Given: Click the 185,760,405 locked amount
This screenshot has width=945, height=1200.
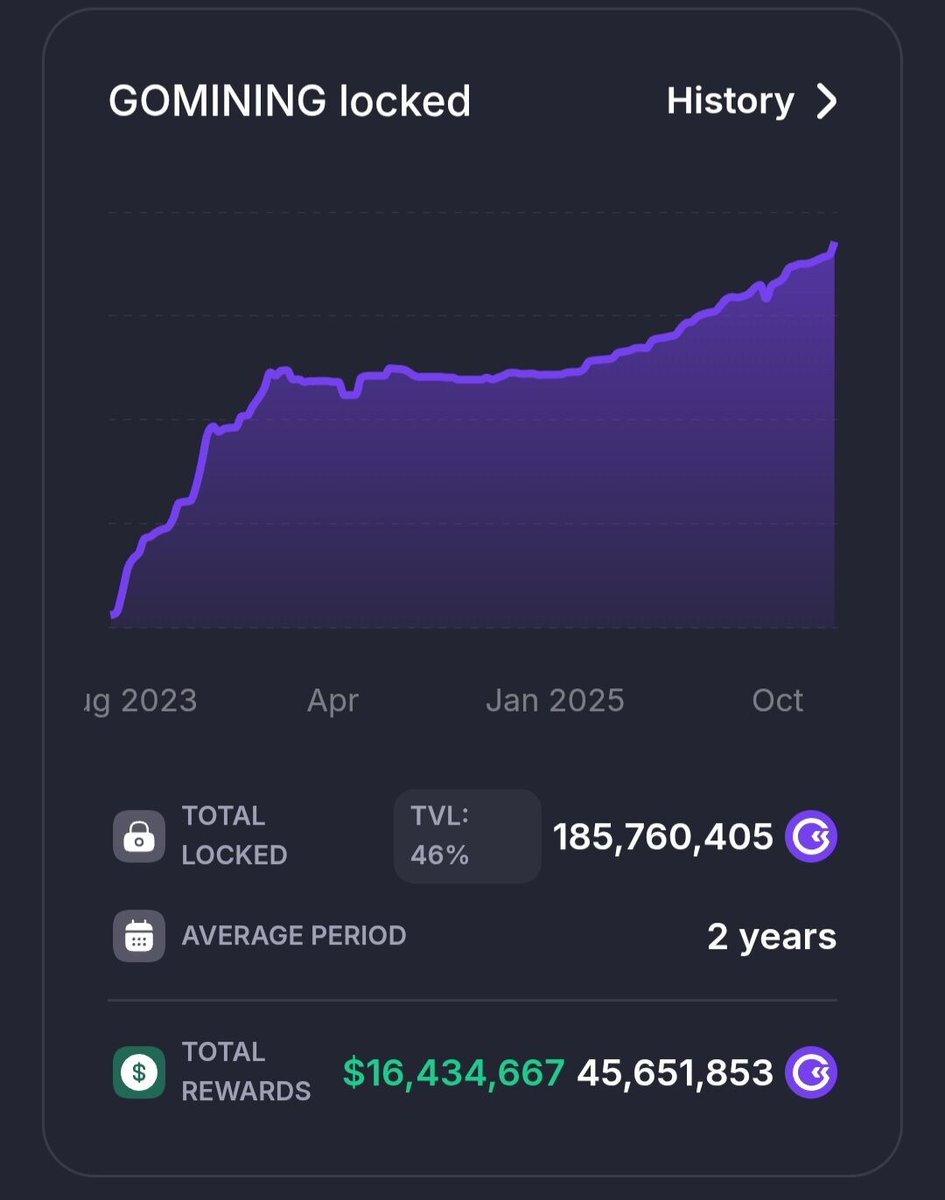Looking at the screenshot, I should click(x=663, y=837).
